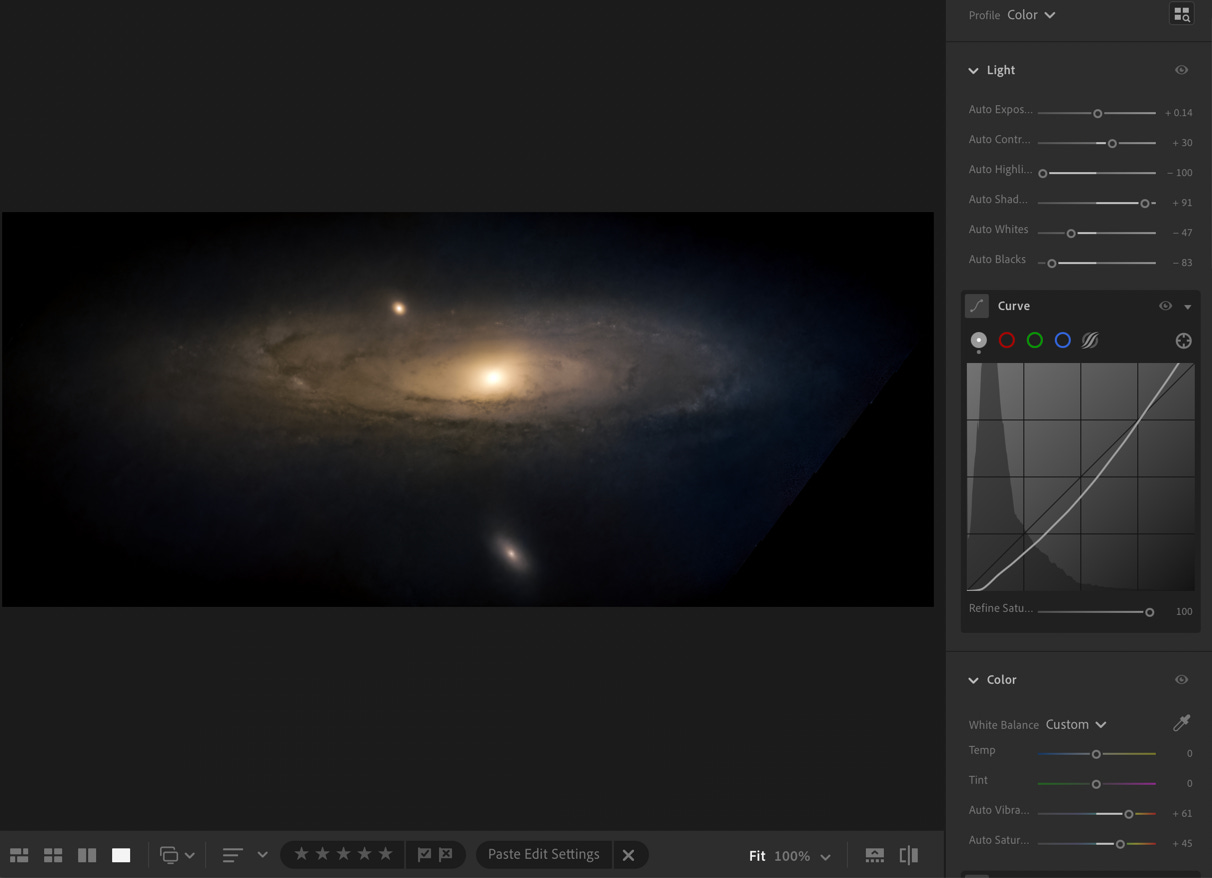
Task: Click the Paste Edit Settings button
Action: (x=543, y=854)
